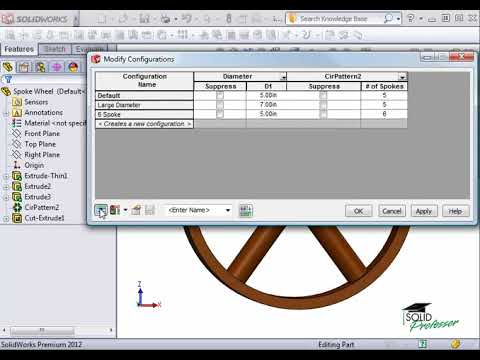Toggle Diameter Suppress for Default configuration
Viewport: 480px width, 360px height.
(x=220, y=95)
